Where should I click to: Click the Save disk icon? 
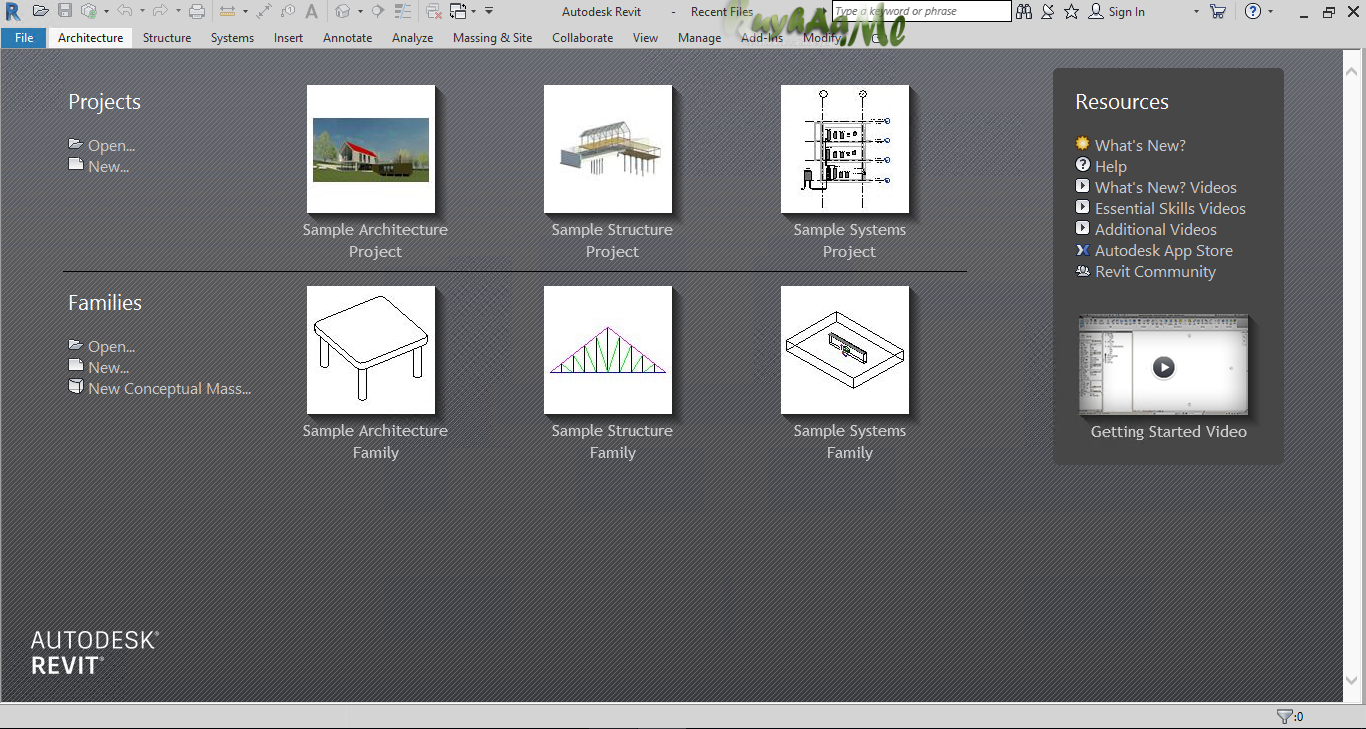(x=65, y=11)
